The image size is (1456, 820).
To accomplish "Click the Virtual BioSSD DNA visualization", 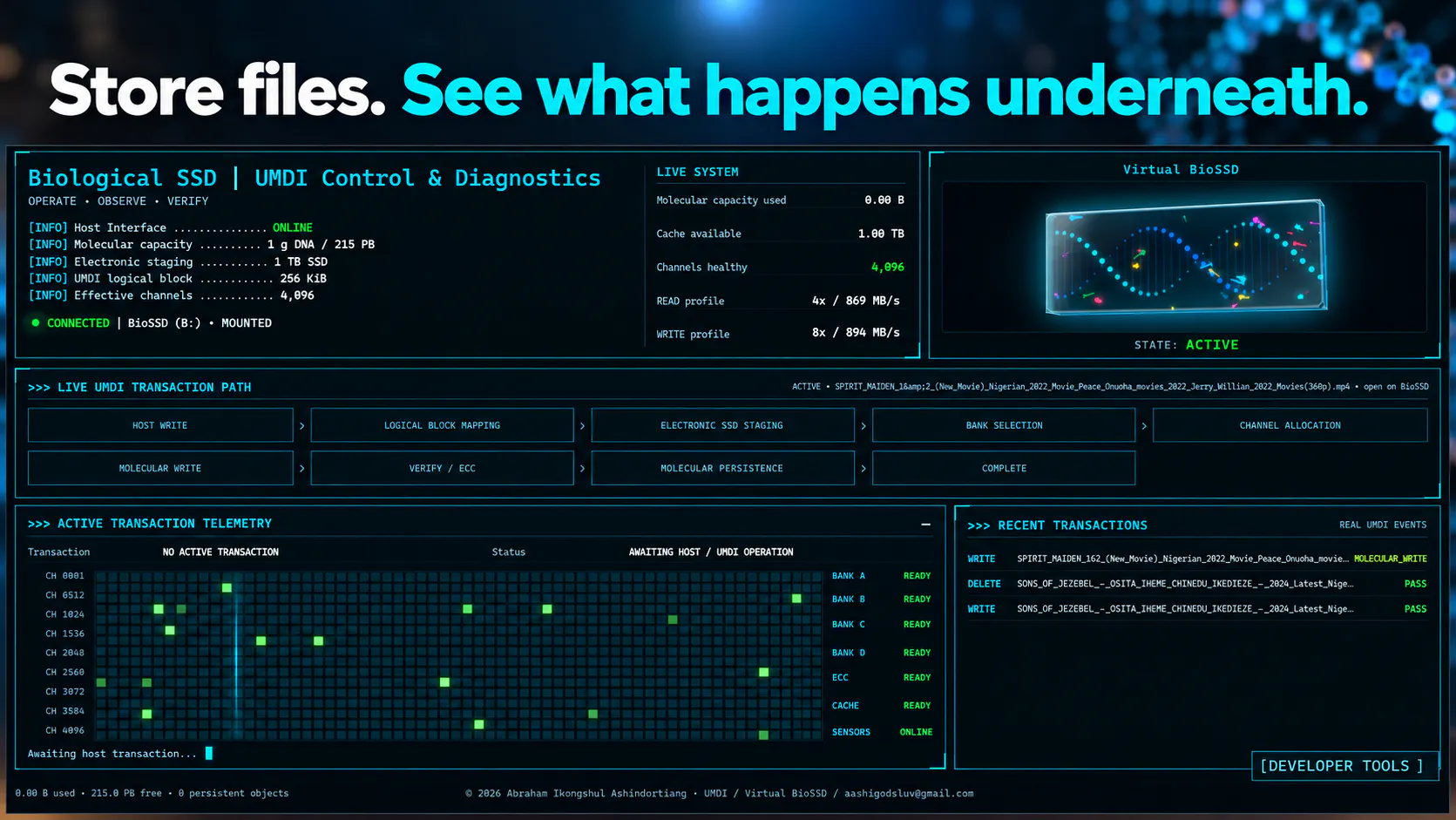I will 1185,256.
